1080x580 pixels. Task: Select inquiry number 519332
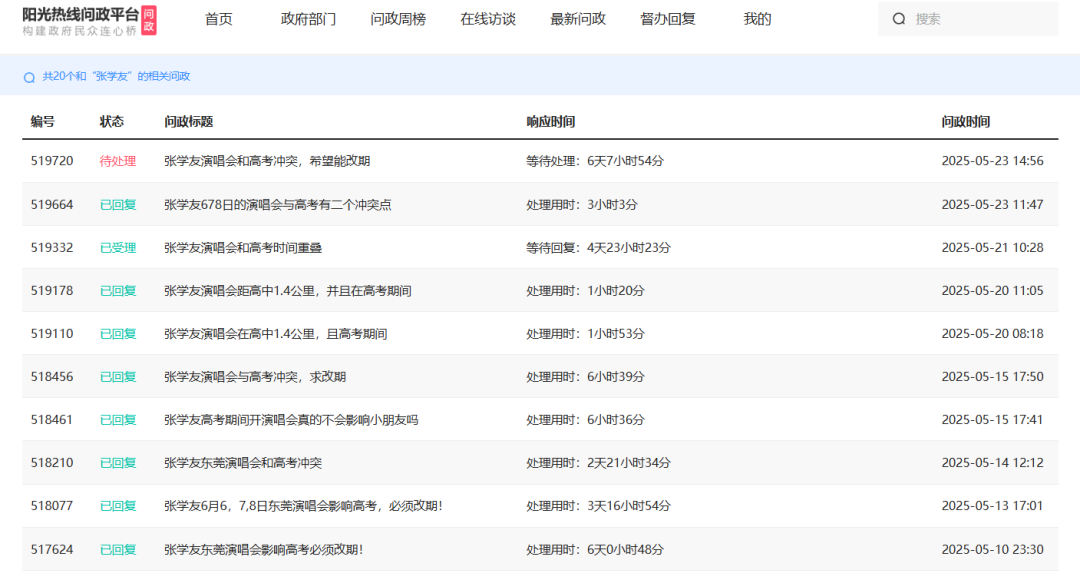pyautogui.click(x=52, y=247)
